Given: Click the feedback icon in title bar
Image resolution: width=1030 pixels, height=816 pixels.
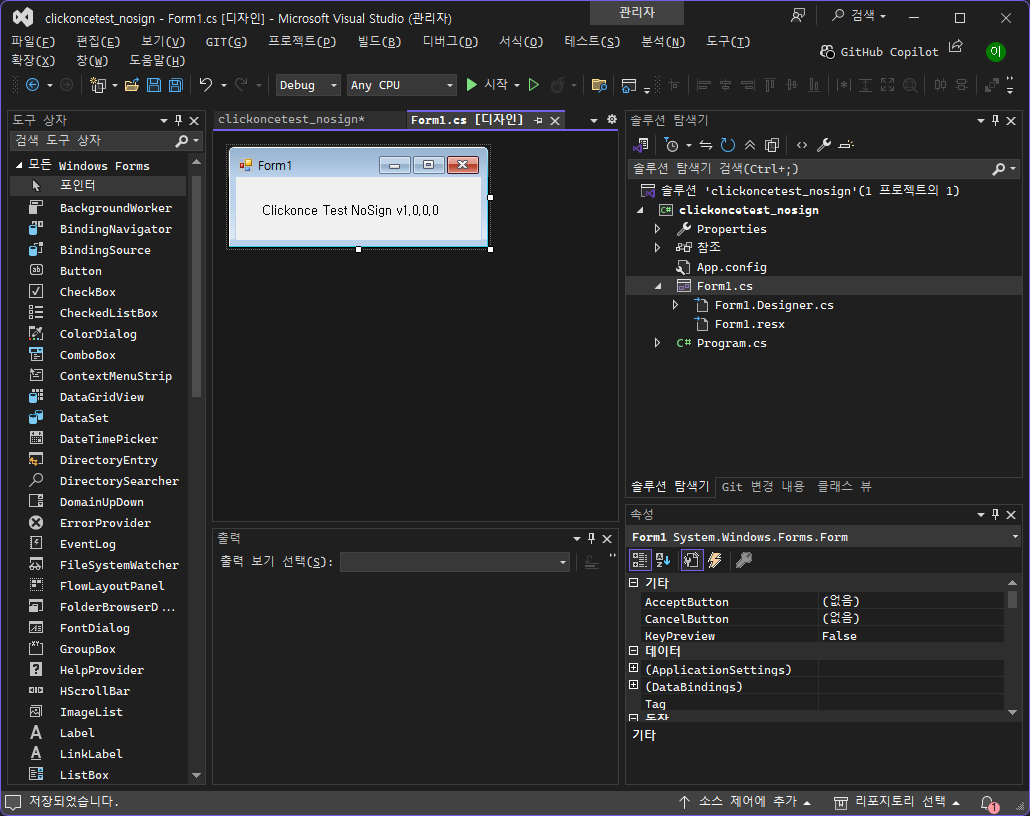Looking at the screenshot, I should [x=797, y=16].
